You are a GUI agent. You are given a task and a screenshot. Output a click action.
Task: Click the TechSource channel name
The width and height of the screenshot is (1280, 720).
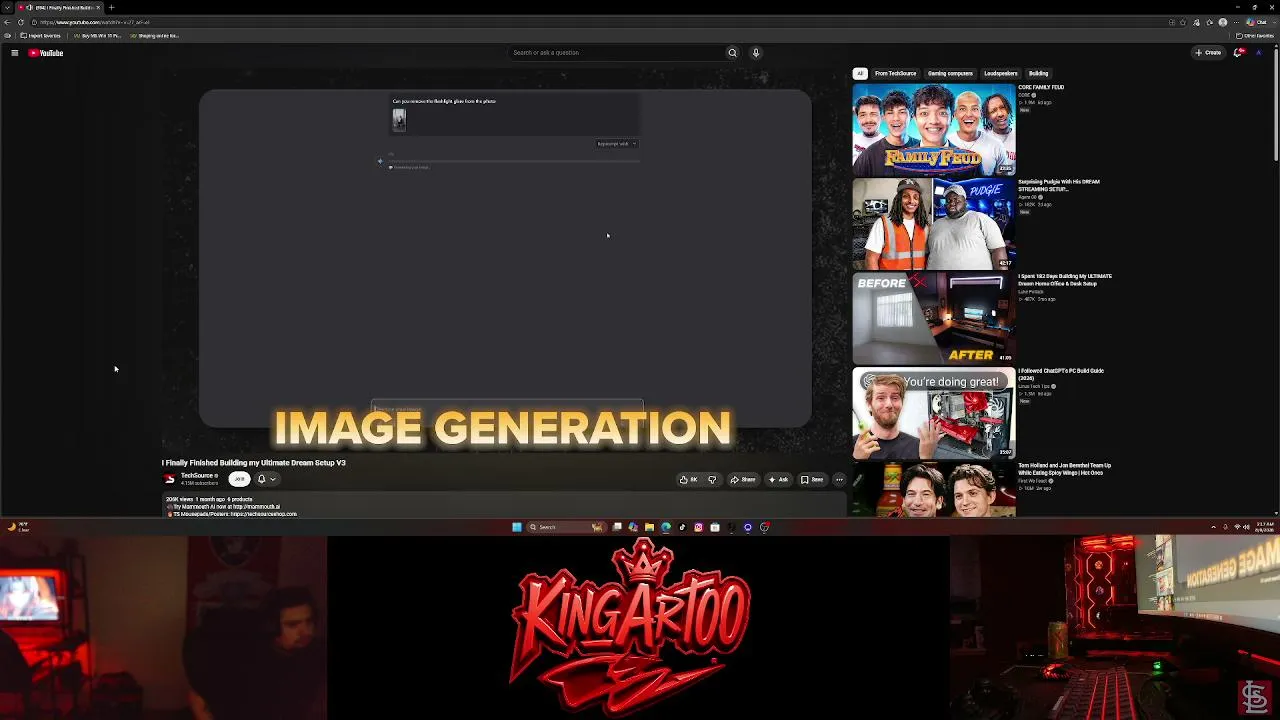pyautogui.click(x=196, y=476)
